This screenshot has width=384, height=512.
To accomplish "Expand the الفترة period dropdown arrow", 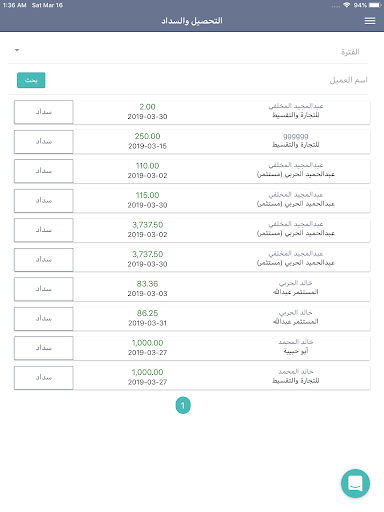I will 17,50.
